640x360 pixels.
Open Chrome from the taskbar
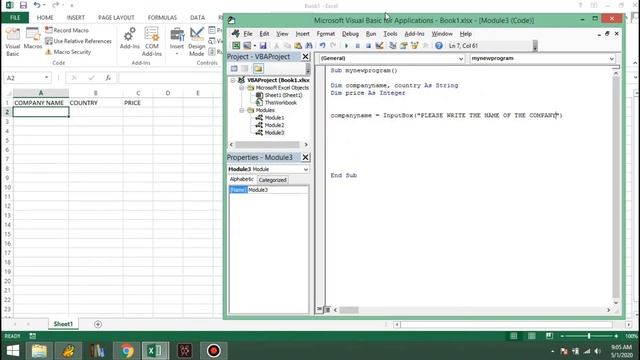[127, 351]
